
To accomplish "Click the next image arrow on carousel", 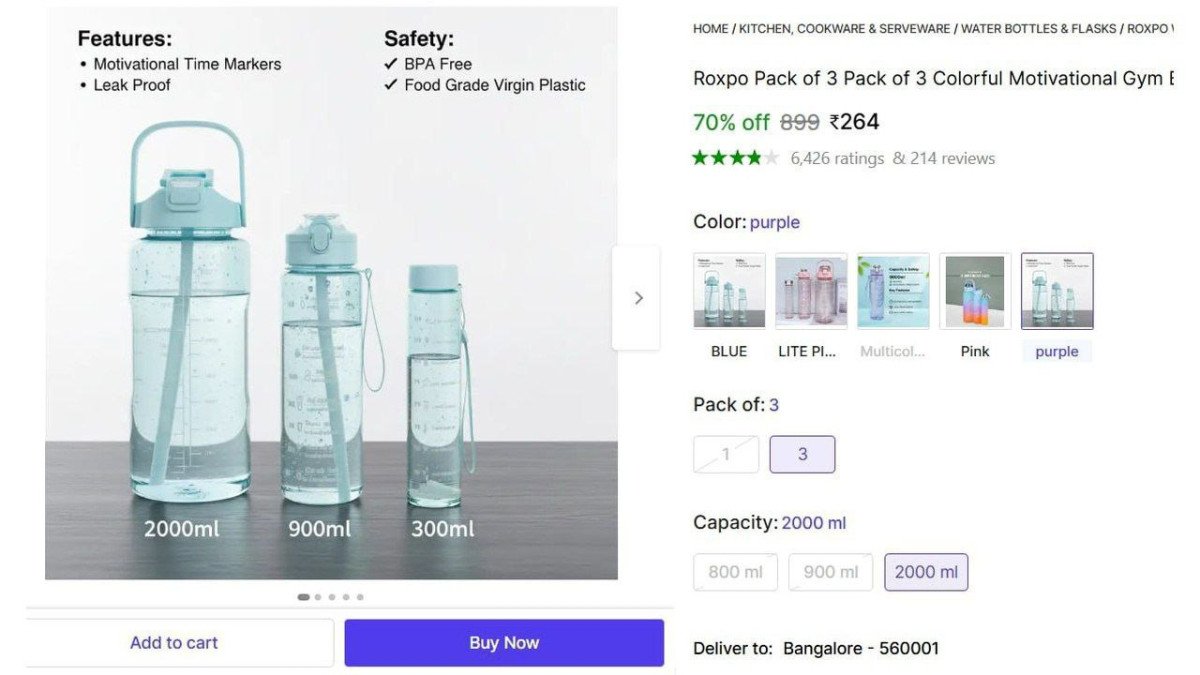I will click(638, 297).
